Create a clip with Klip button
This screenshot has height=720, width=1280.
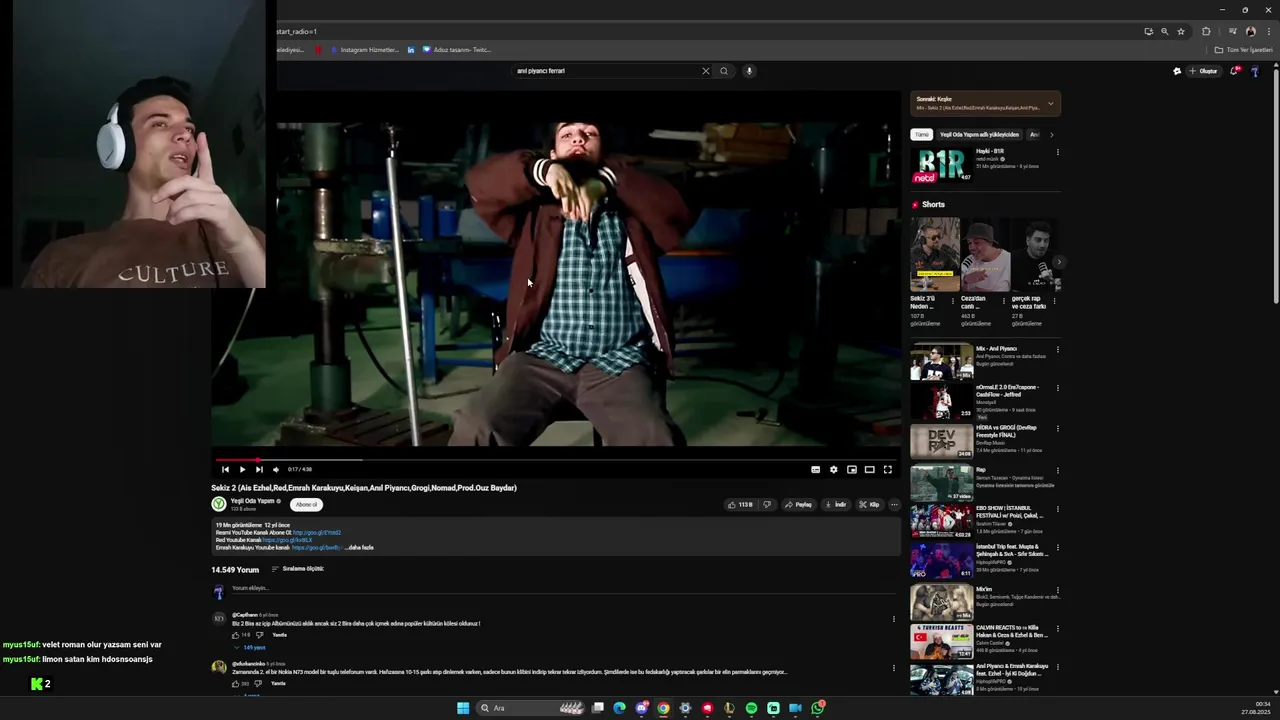pos(869,505)
